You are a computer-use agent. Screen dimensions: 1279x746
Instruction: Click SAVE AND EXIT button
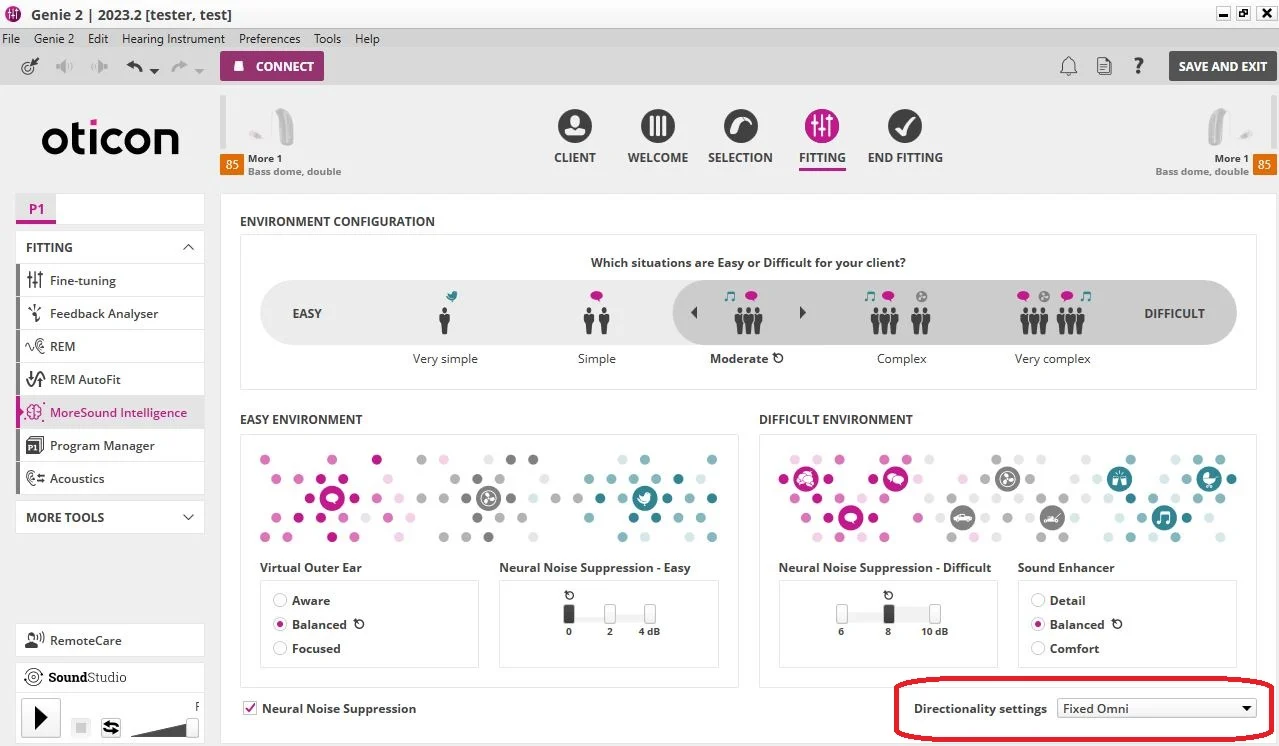1223,66
